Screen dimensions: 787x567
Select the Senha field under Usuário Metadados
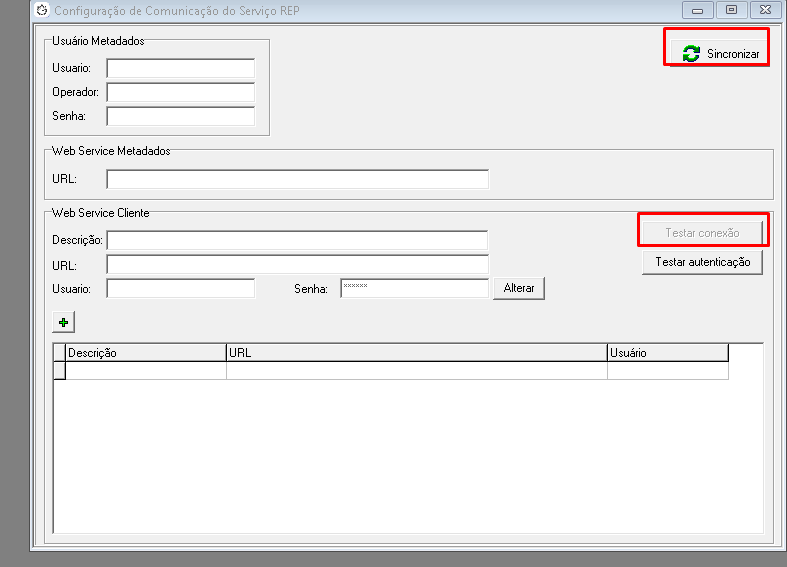tap(181, 116)
